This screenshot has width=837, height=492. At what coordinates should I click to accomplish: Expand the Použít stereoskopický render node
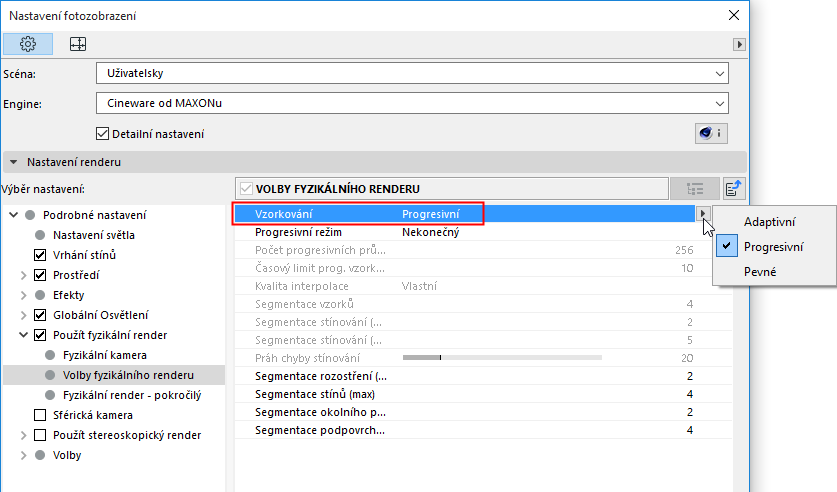pos(23,435)
